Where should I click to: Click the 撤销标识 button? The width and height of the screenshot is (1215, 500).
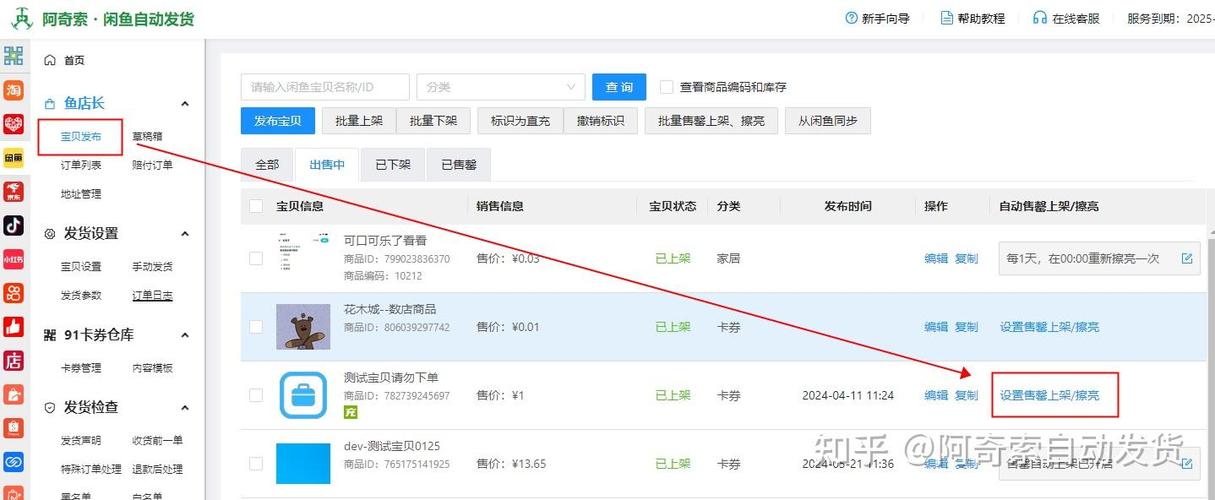[x=600, y=121]
